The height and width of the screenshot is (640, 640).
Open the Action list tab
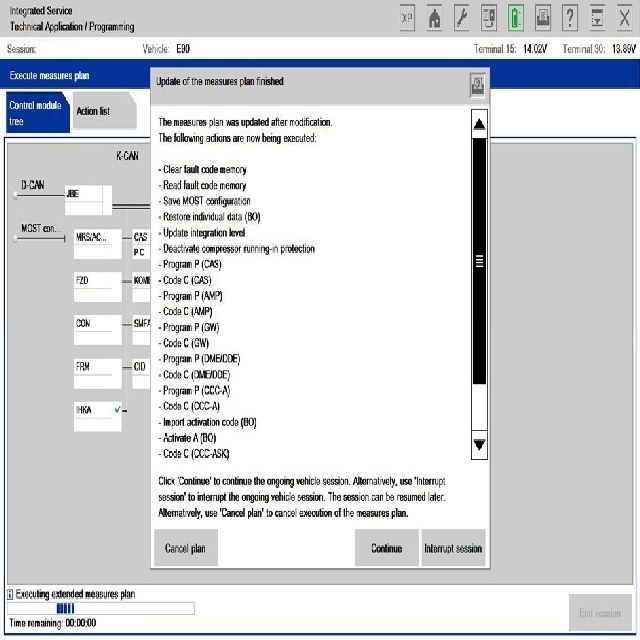tap(104, 111)
